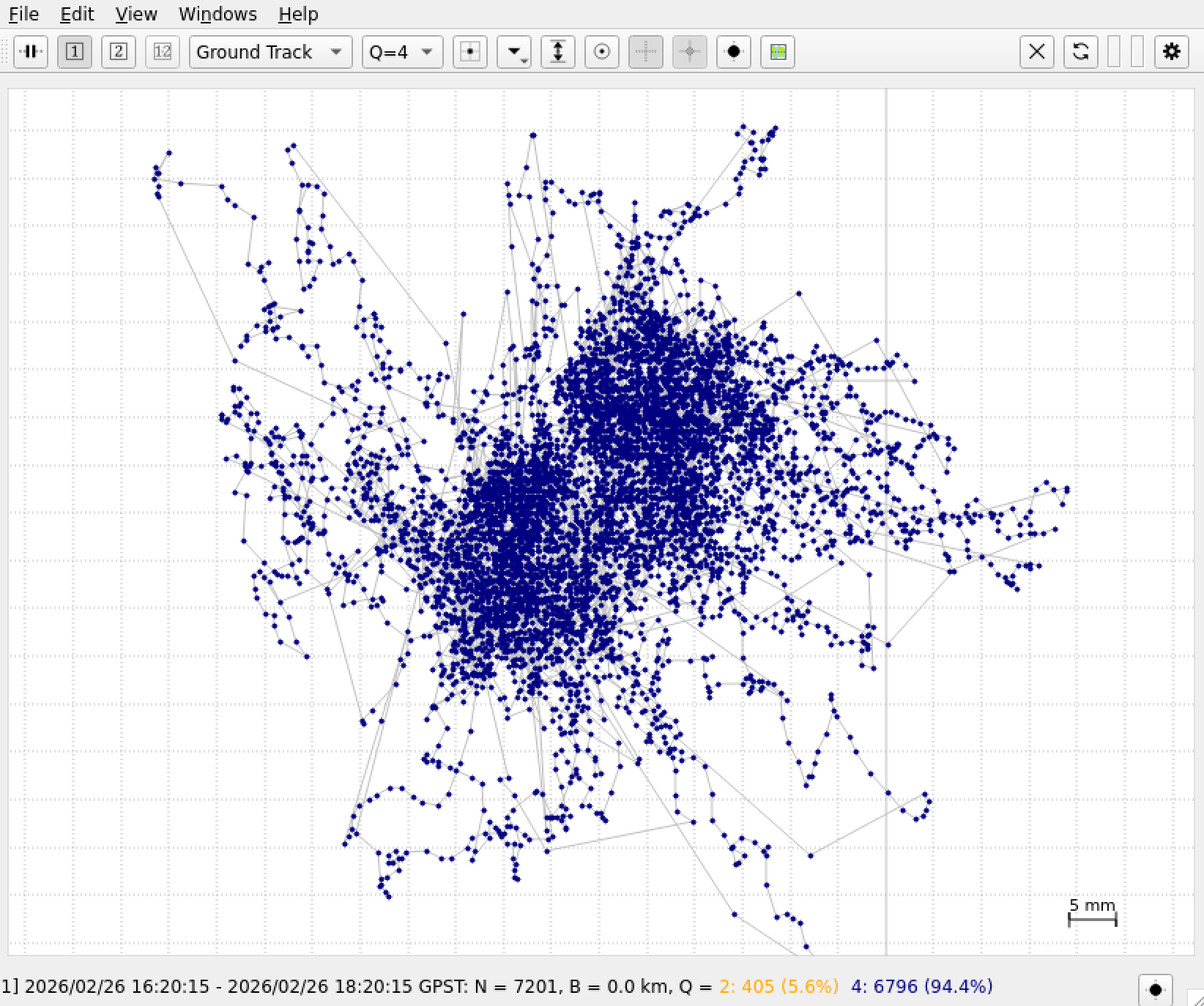Open the Ground Track plot type dropdown
Image resolution: width=1204 pixels, height=1006 pixels.
(269, 52)
